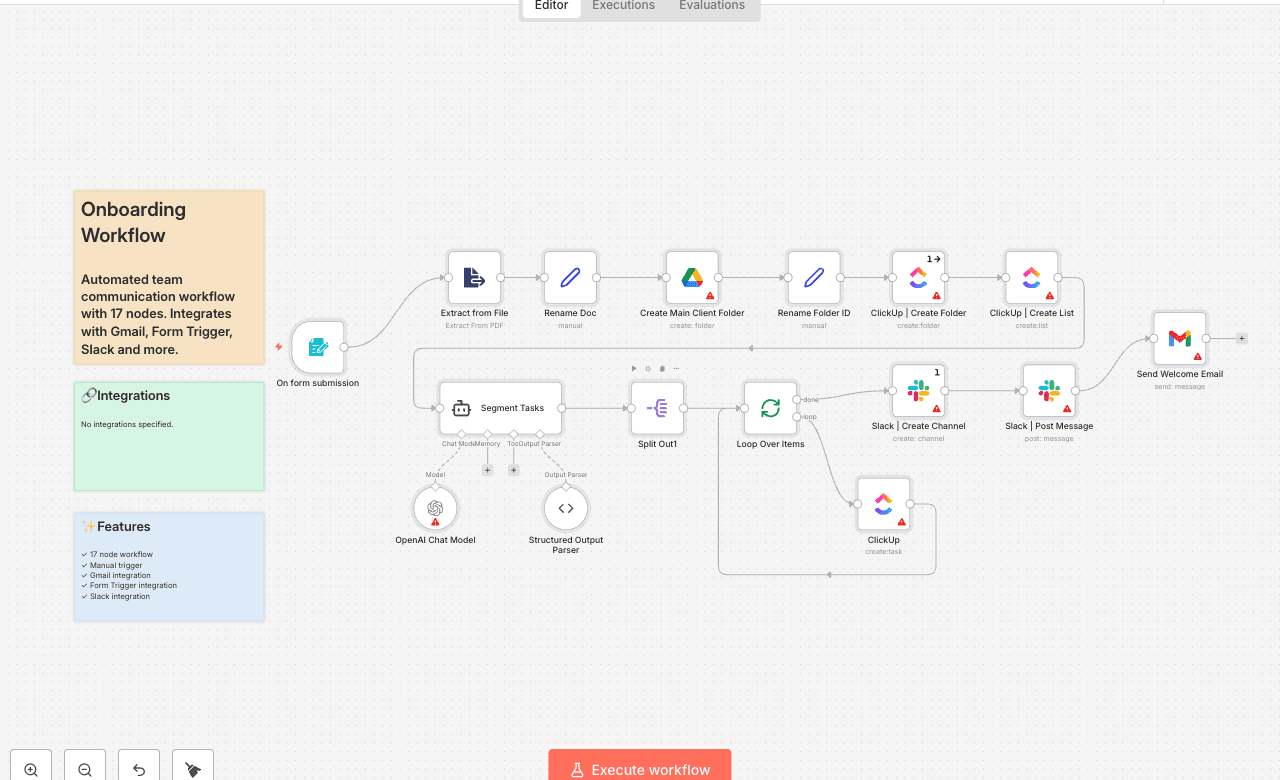1280x780 pixels.
Task: Open the more options menu above Split Out1
Action: click(676, 368)
